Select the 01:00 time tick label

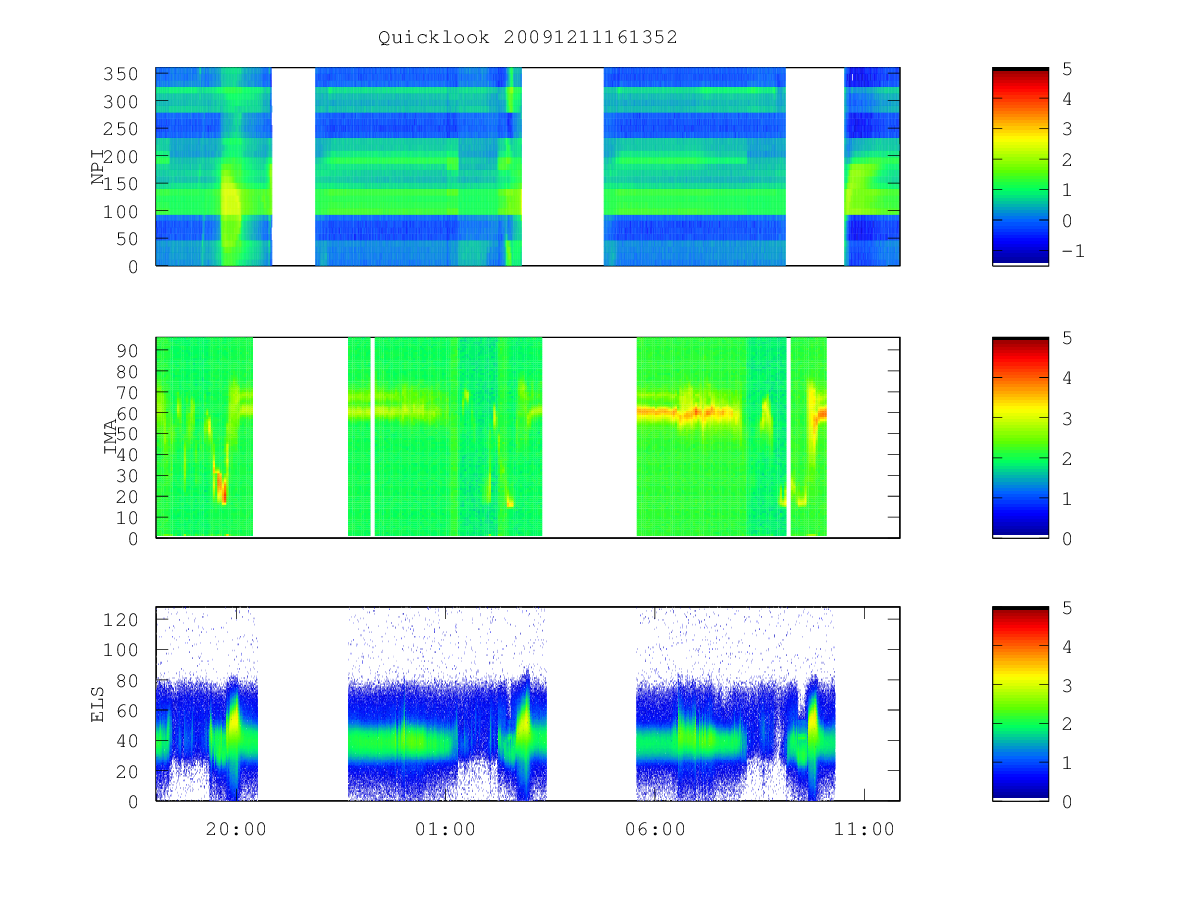click(446, 829)
